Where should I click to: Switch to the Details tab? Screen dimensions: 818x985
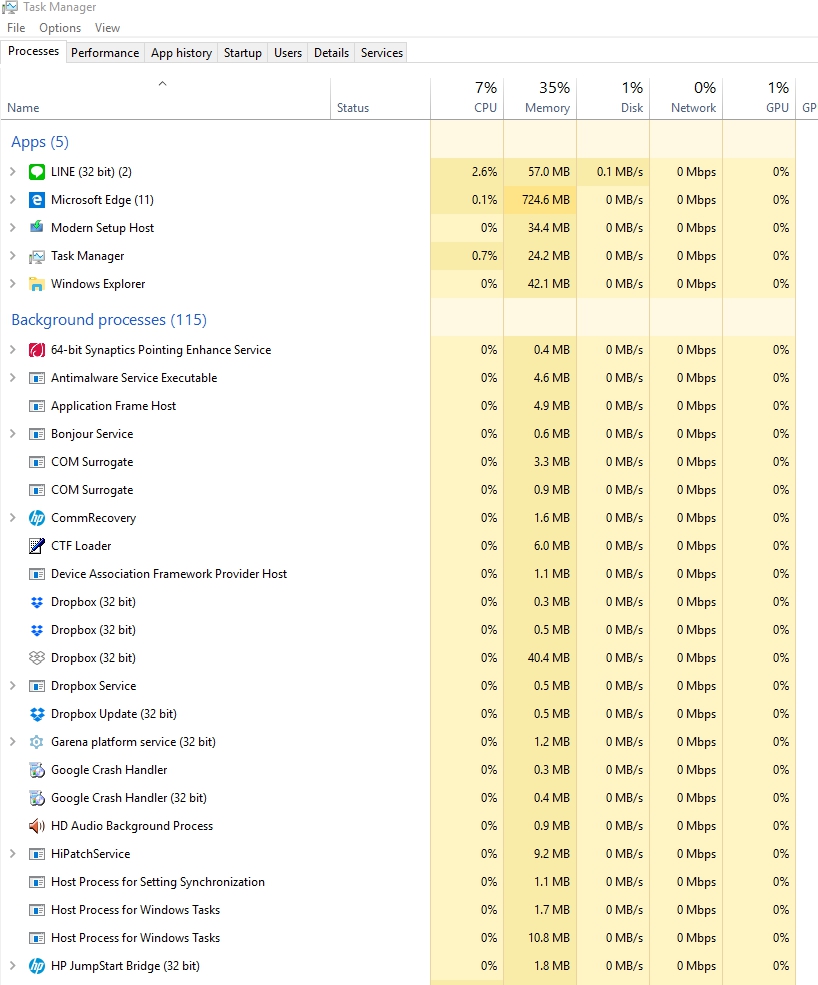pos(331,53)
